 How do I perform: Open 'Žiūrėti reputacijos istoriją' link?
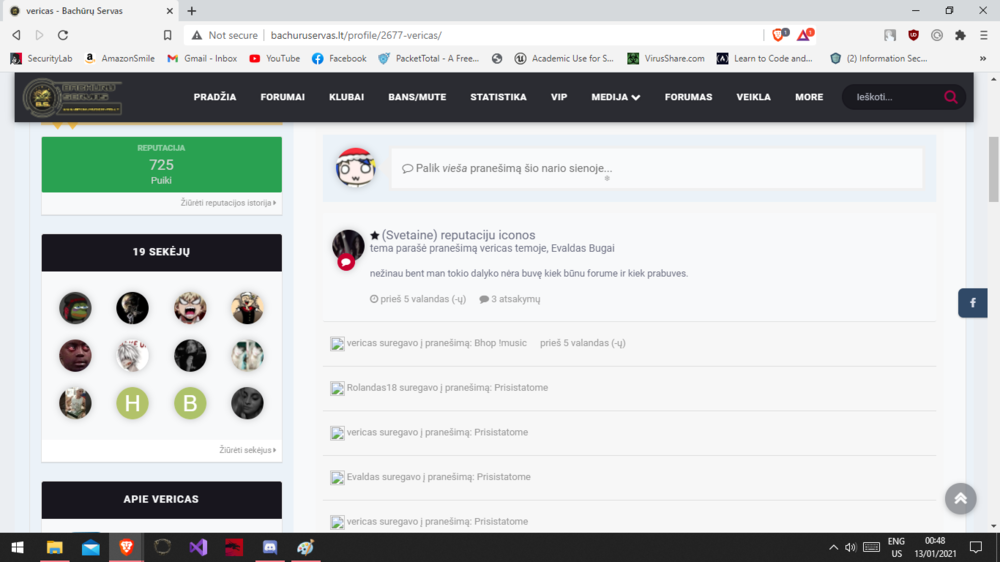pos(228,203)
